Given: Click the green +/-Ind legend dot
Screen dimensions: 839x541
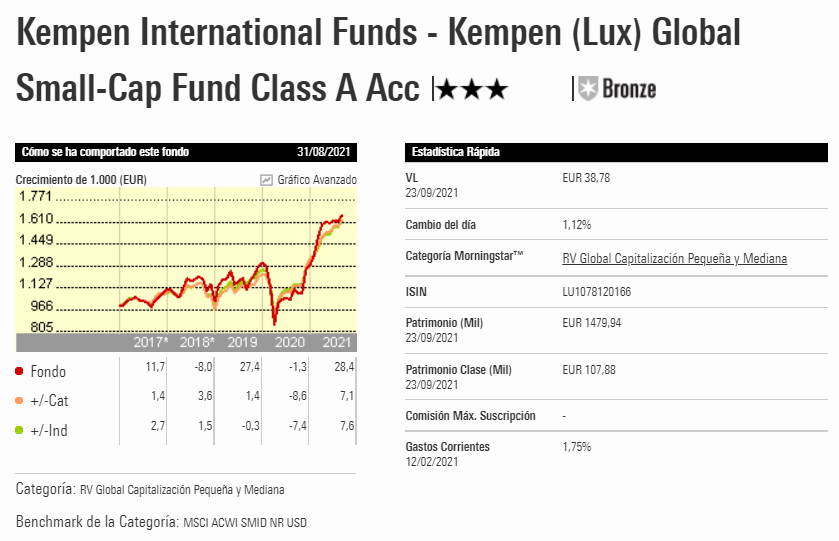Looking at the screenshot, I should click(20, 431).
